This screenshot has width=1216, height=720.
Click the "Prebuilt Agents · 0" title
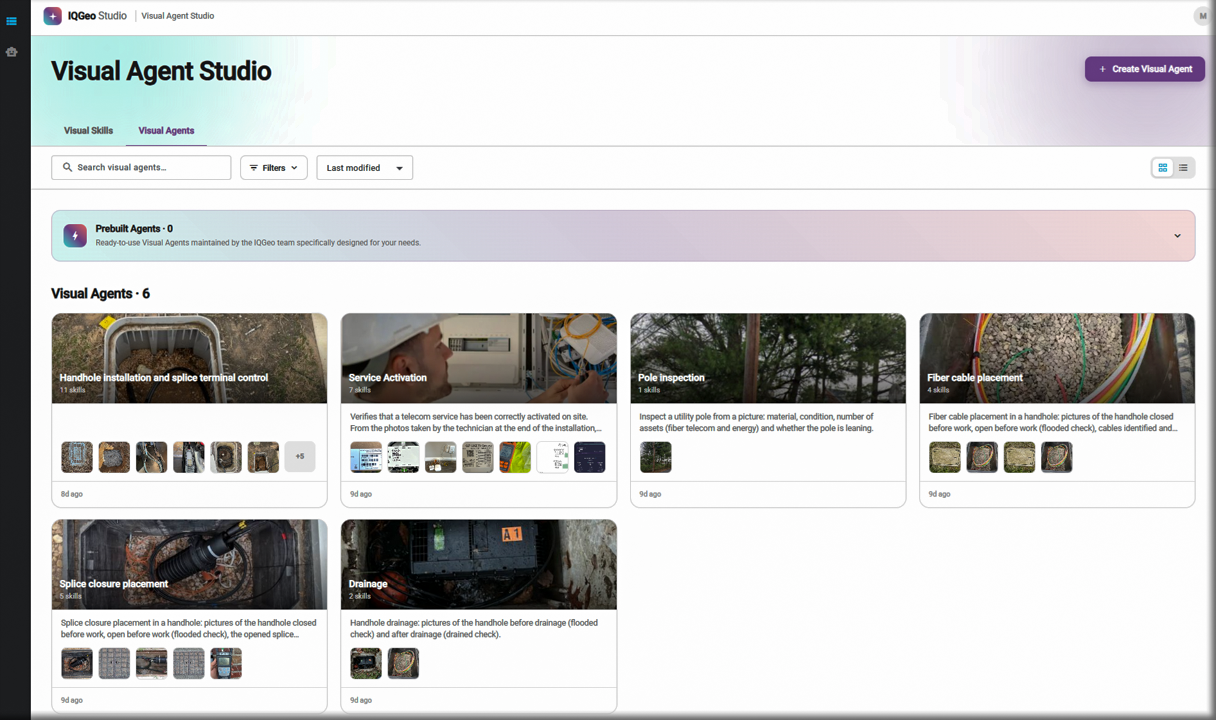(x=134, y=229)
